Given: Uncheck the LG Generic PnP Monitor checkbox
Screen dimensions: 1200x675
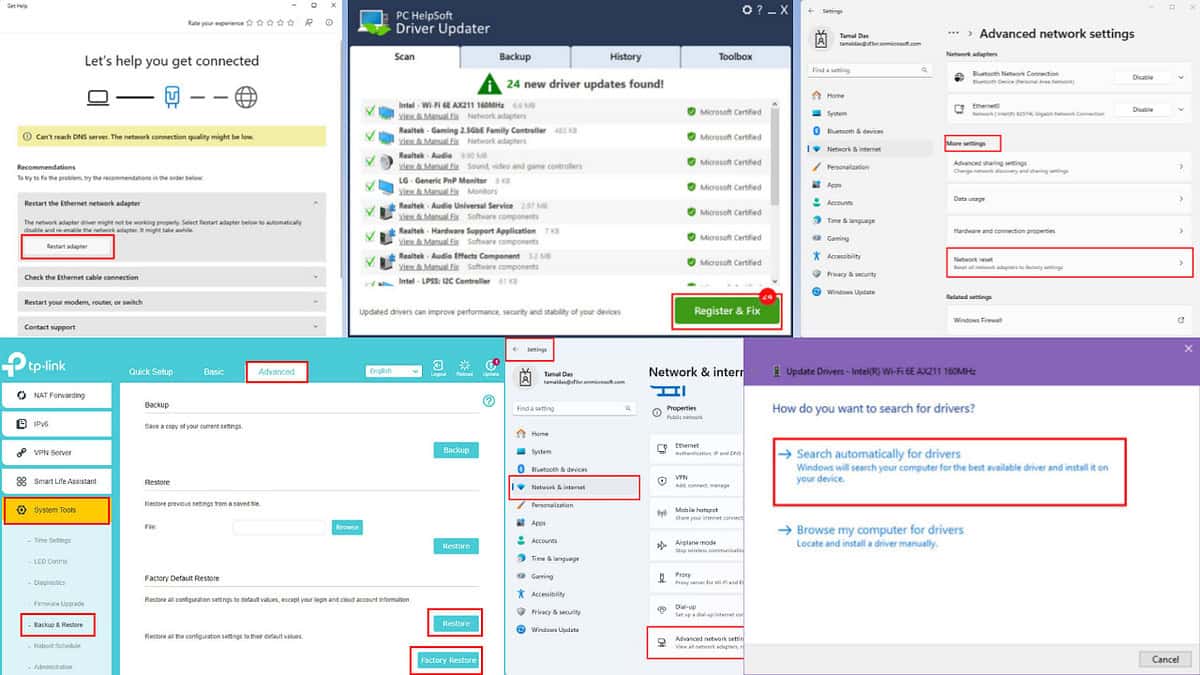Looking at the screenshot, I should [370, 185].
